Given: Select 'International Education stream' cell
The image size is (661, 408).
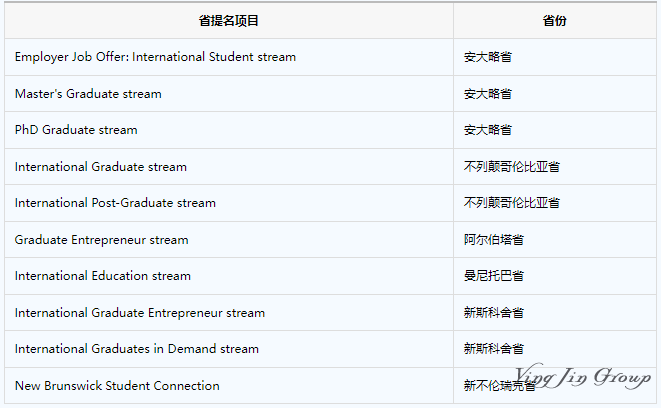Looking at the screenshot, I should coord(229,276).
